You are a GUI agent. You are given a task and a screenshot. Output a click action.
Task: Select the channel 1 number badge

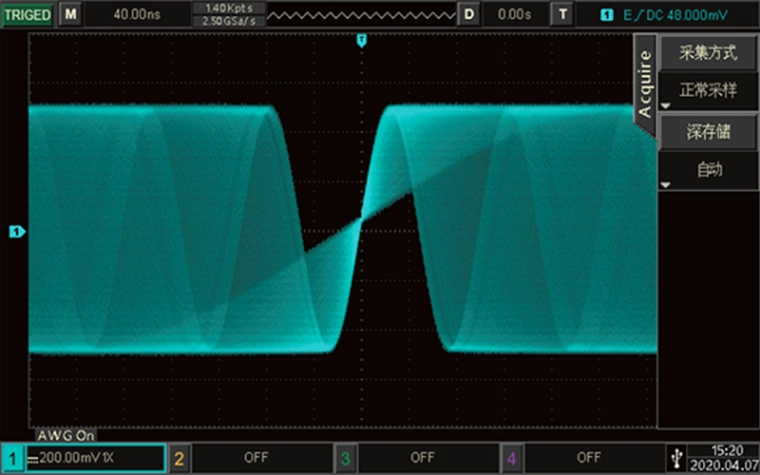tap(12, 458)
